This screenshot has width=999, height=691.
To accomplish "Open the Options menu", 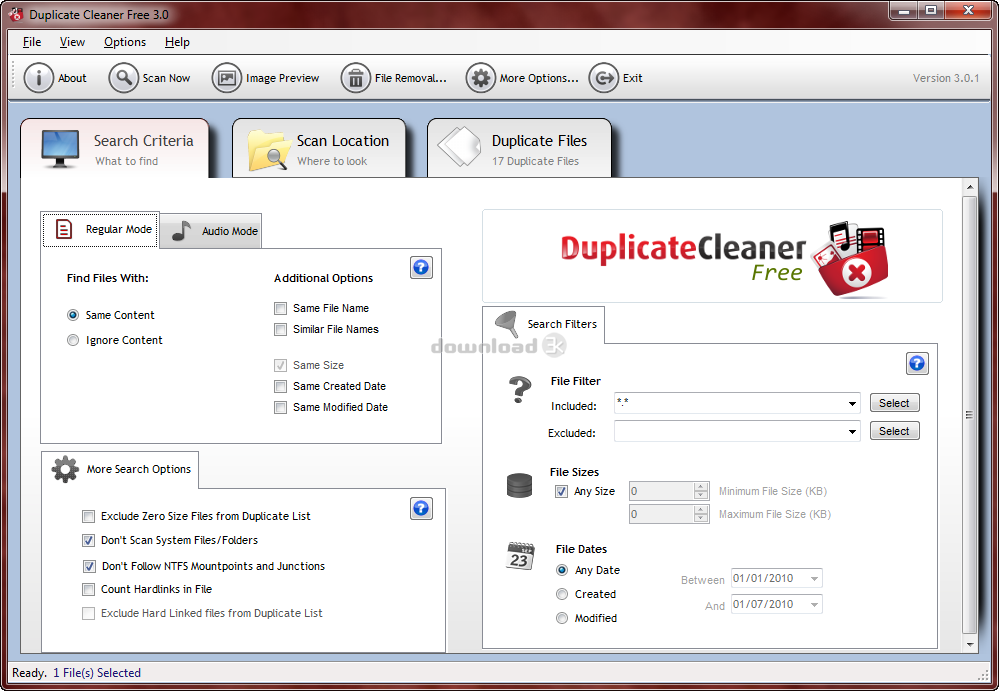I will (x=125, y=42).
